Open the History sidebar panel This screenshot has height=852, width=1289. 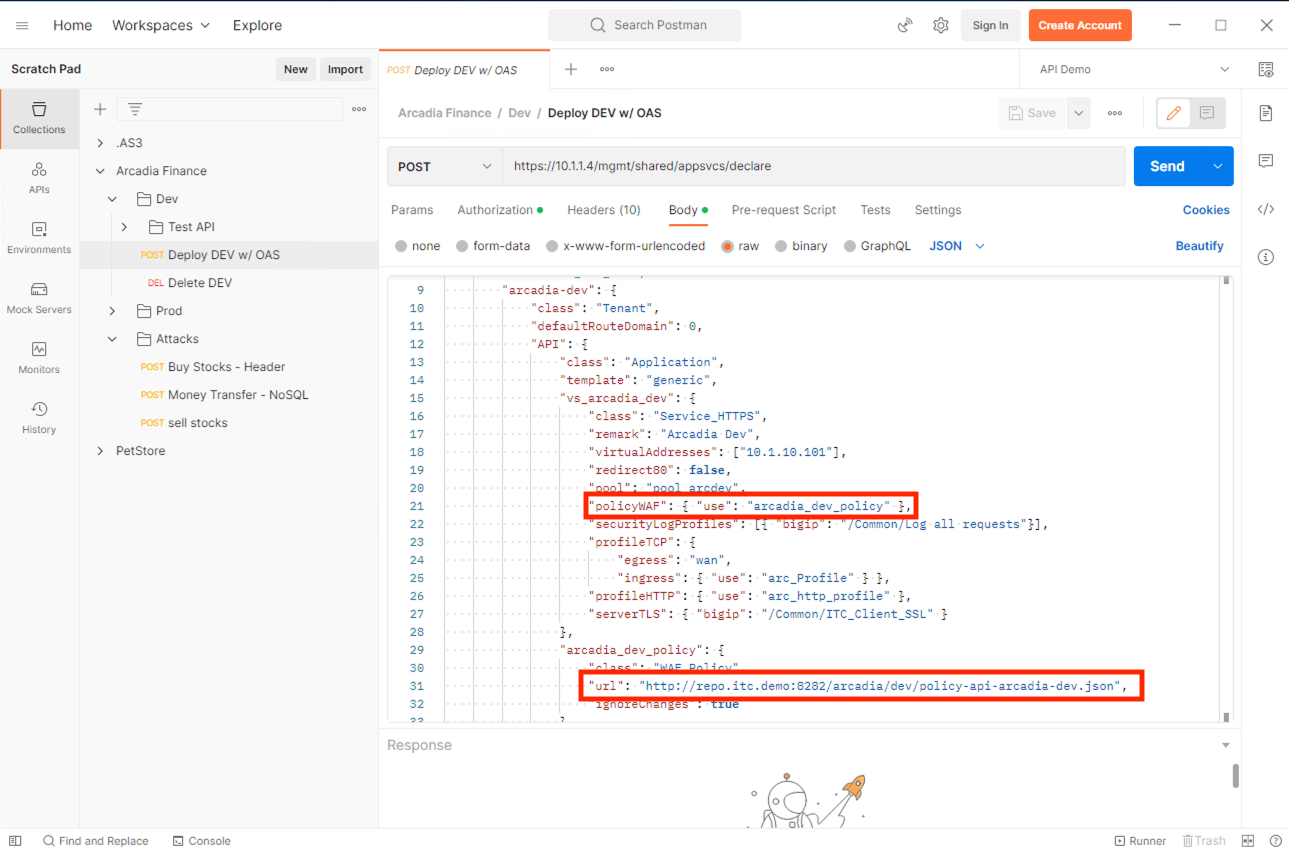pyautogui.click(x=39, y=418)
